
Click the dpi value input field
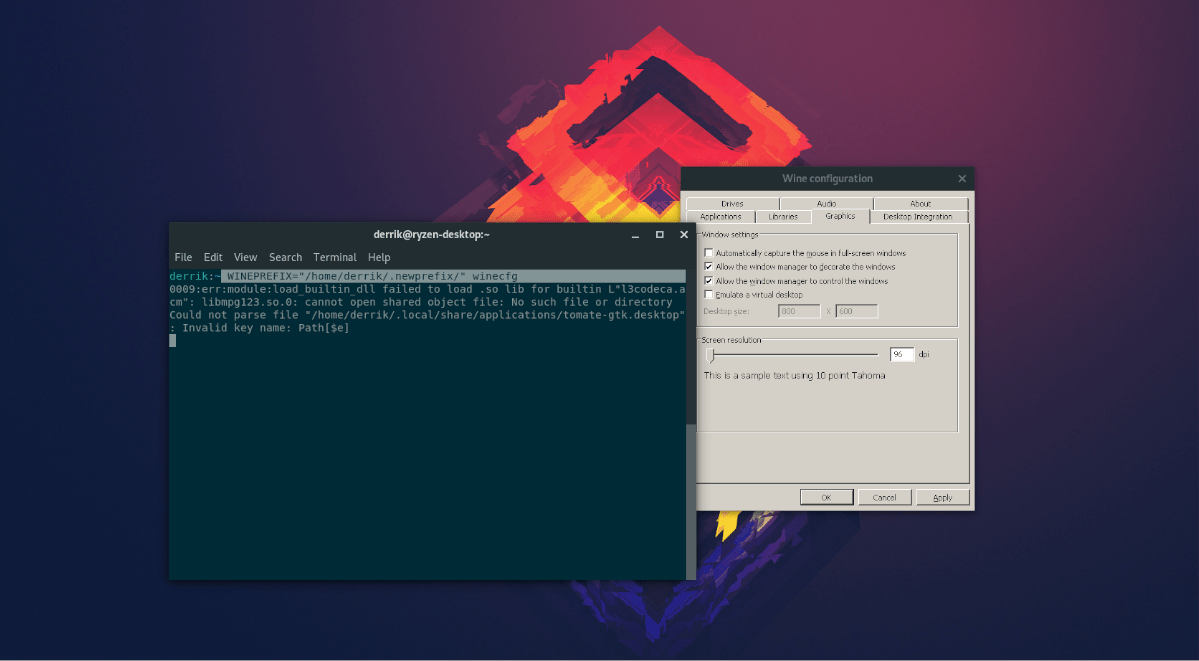point(901,354)
